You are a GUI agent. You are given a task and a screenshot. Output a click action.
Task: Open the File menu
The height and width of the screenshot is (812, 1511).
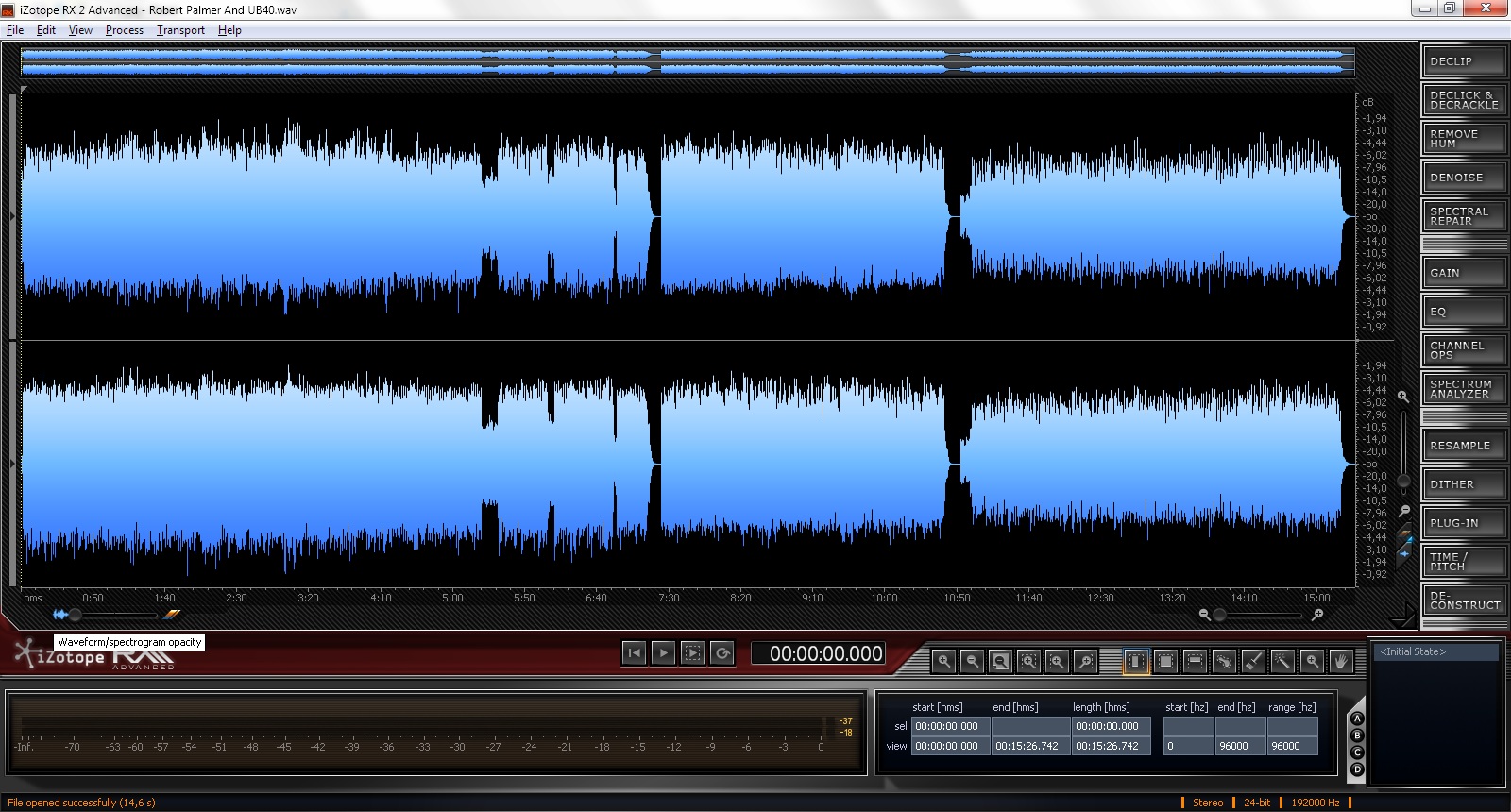click(x=15, y=30)
